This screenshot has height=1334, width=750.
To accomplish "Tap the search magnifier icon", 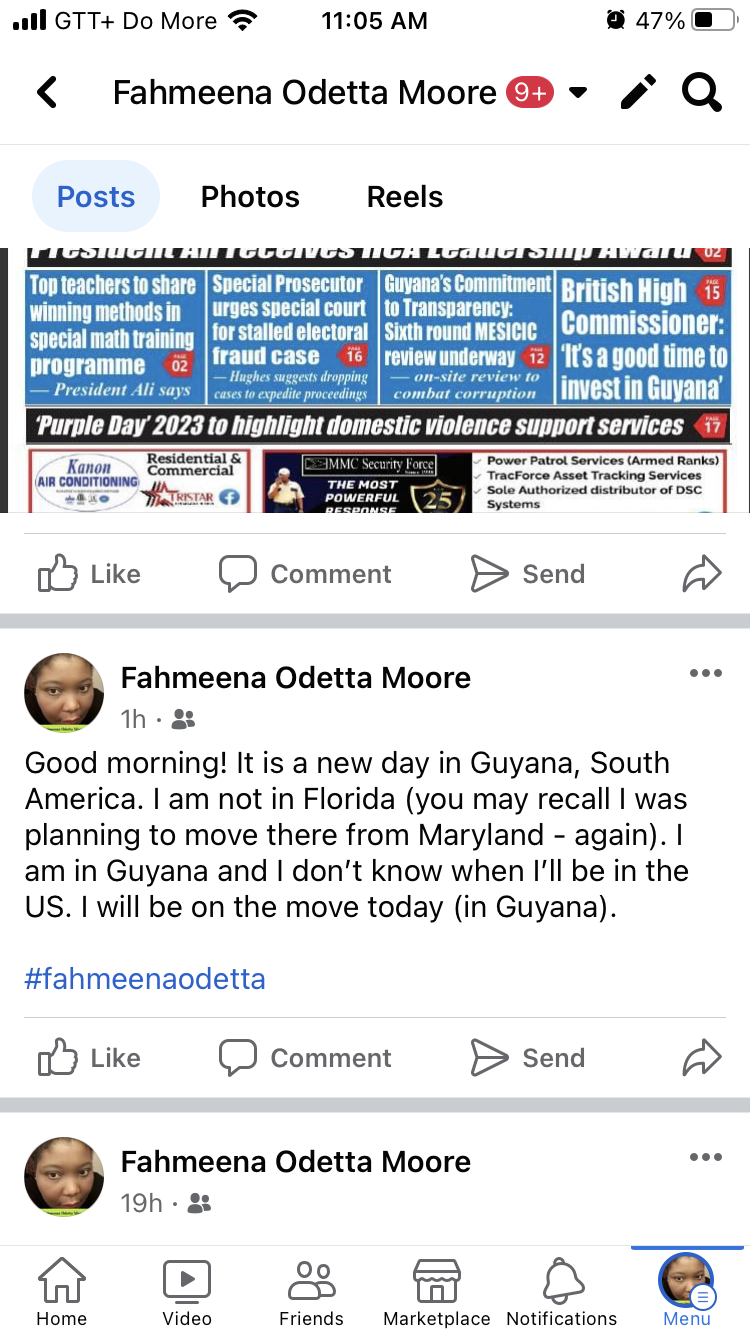I will pos(701,93).
